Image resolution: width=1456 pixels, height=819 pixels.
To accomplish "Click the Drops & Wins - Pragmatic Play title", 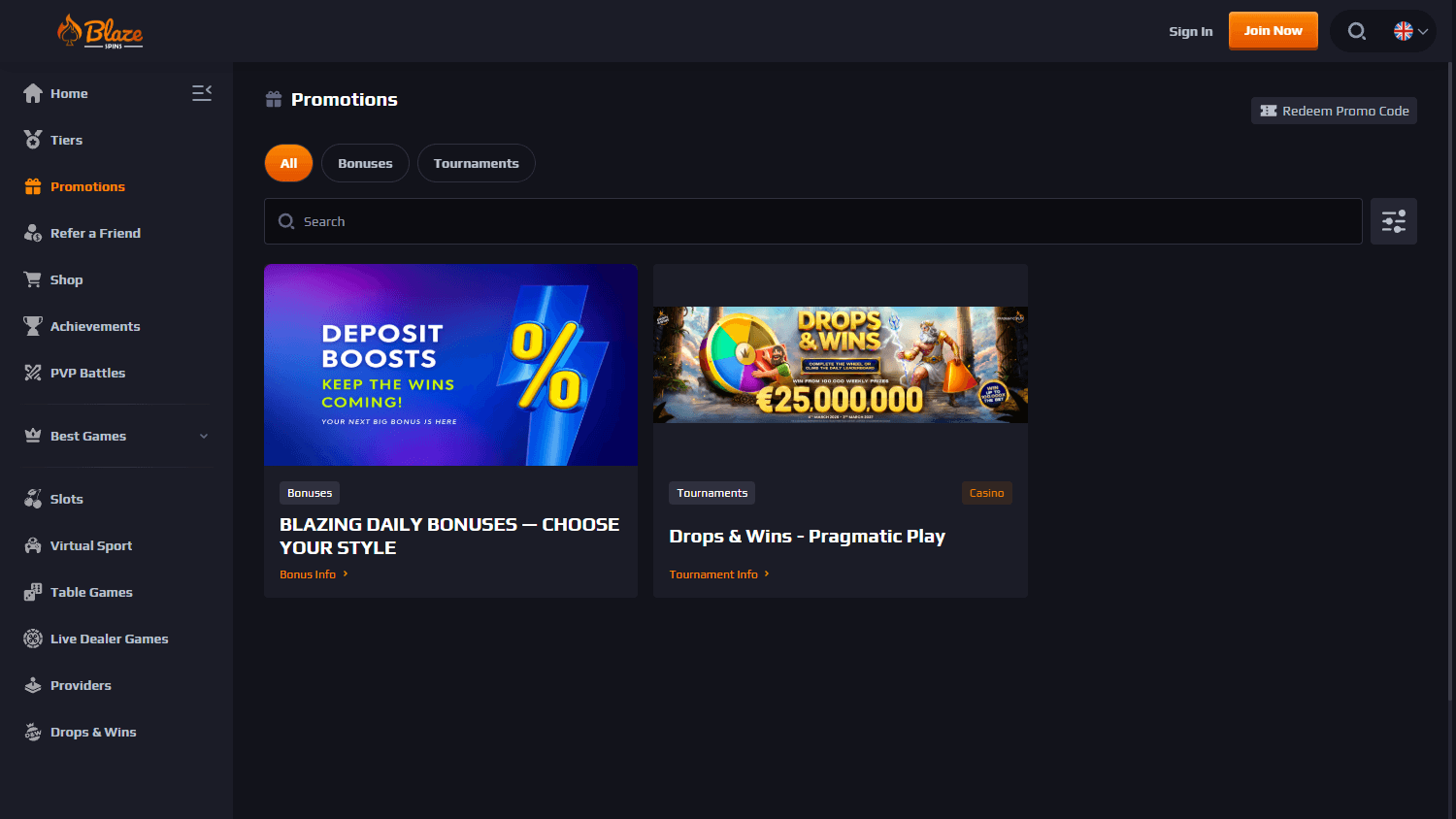I will click(808, 536).
